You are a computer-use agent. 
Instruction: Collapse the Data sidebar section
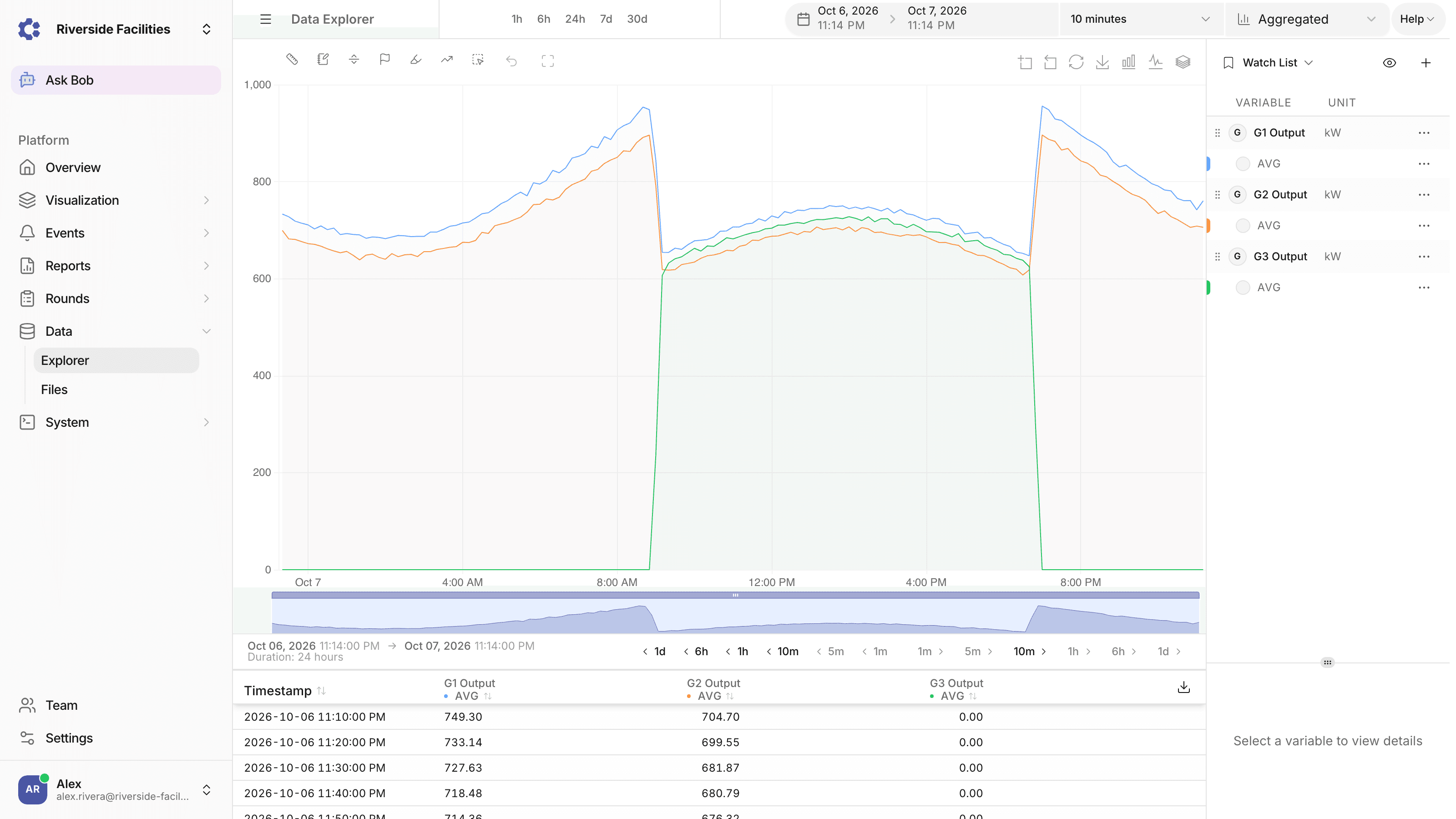pos(116,331)
